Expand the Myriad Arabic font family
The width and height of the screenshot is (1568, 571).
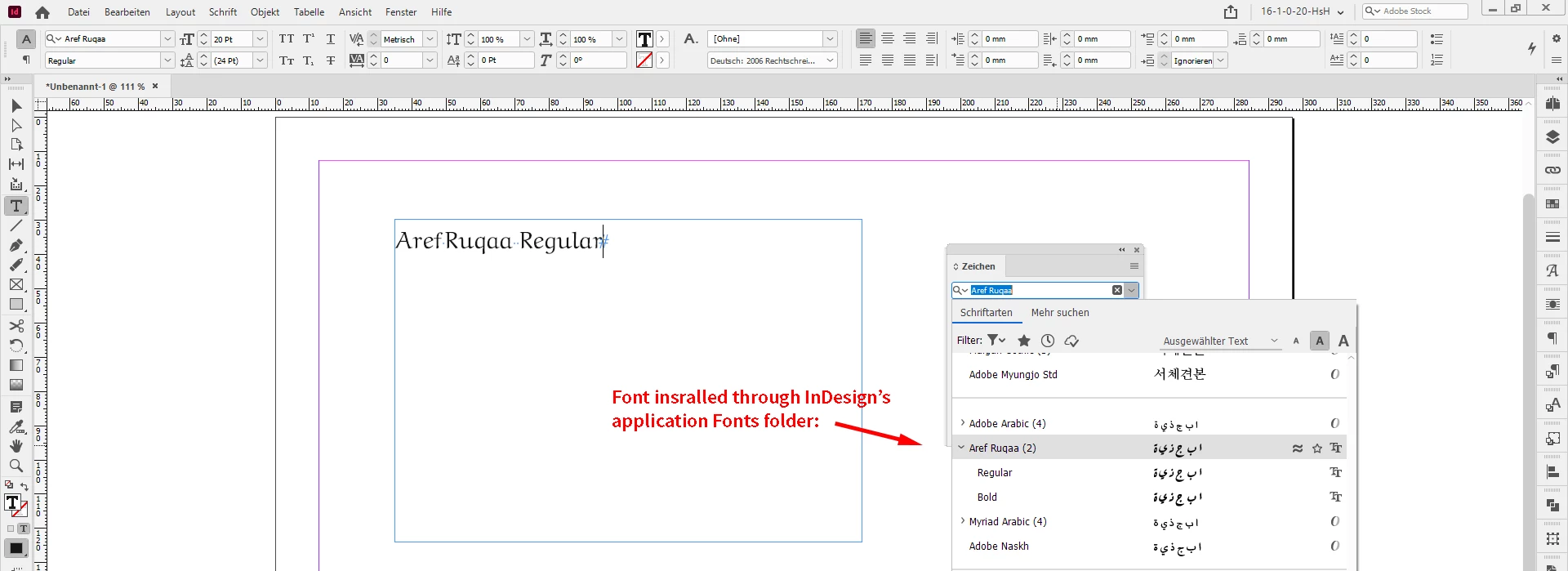point(963,521)
